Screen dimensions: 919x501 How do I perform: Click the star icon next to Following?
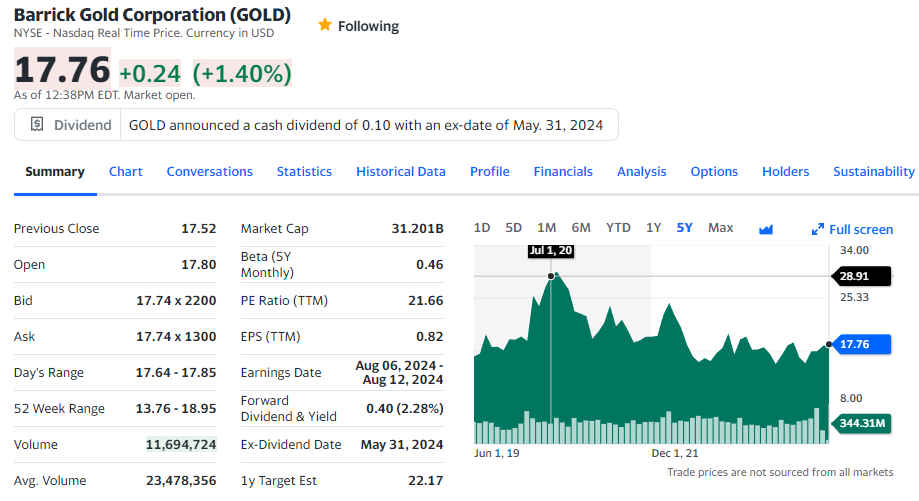tap(324, 26)
